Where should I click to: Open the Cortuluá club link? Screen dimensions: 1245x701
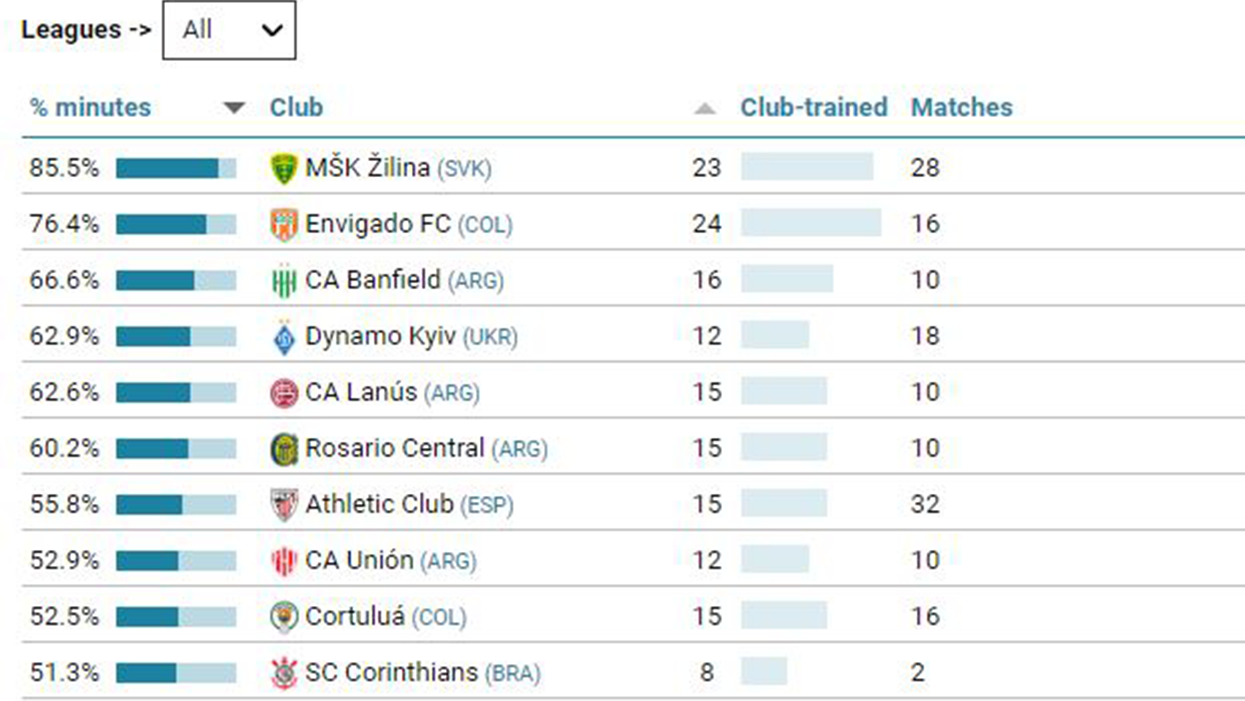point(355,617)
